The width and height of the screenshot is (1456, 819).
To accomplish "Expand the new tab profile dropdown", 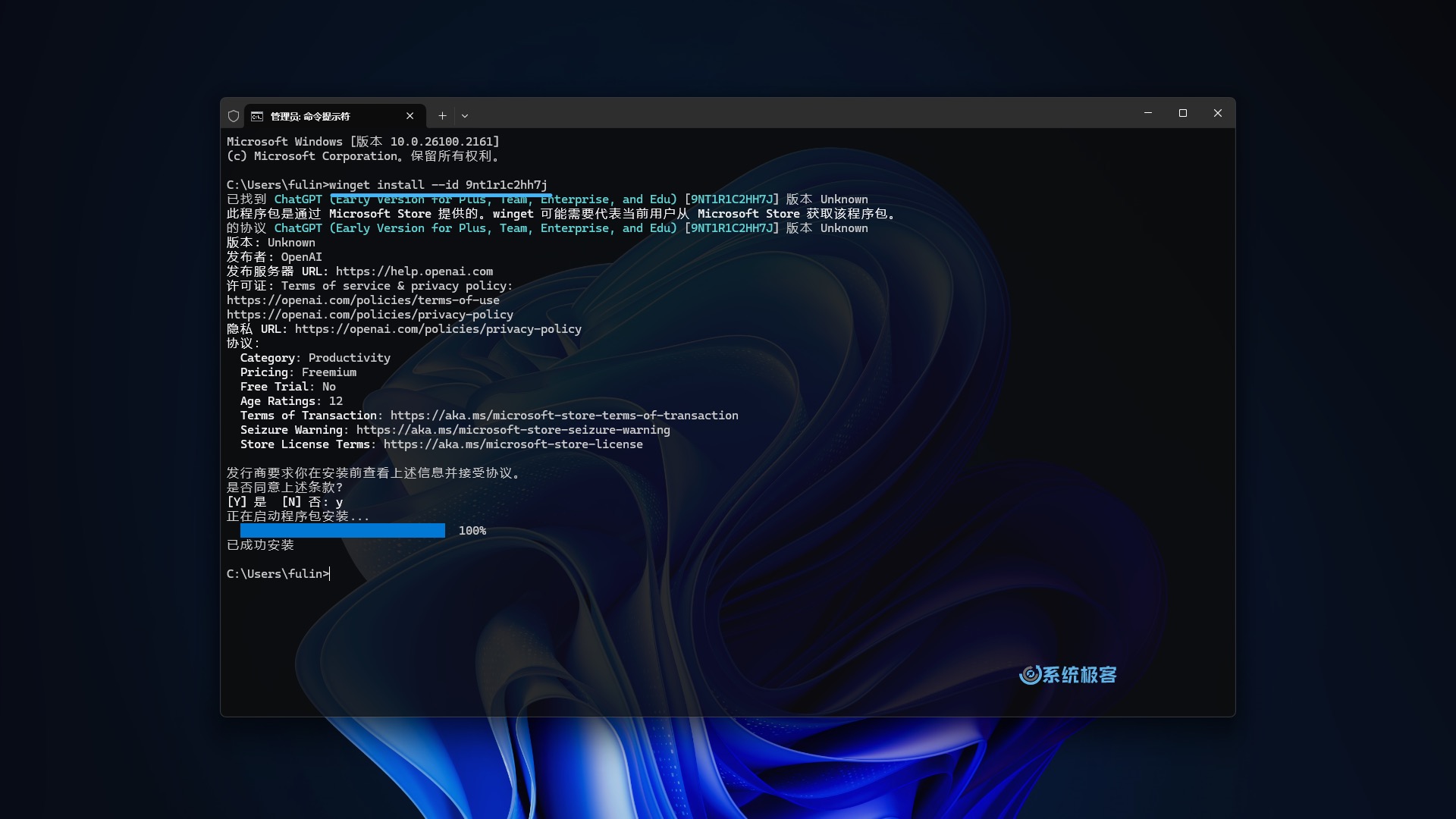I will pyautogui.click(x=465, y=116).
